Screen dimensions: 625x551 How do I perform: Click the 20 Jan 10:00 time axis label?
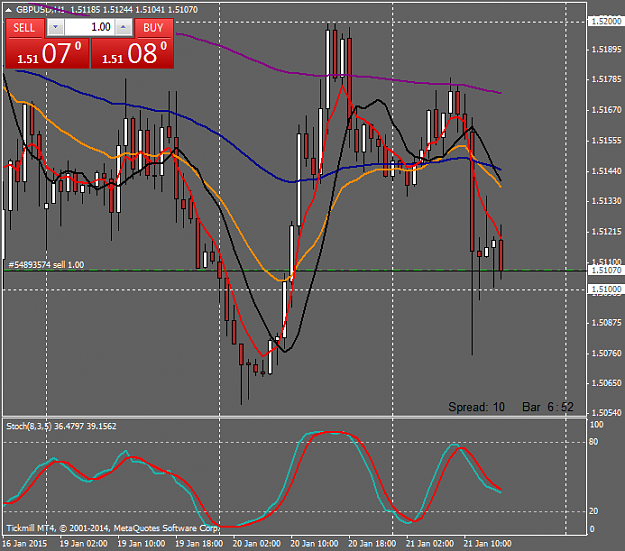click(x=314, y=543)
